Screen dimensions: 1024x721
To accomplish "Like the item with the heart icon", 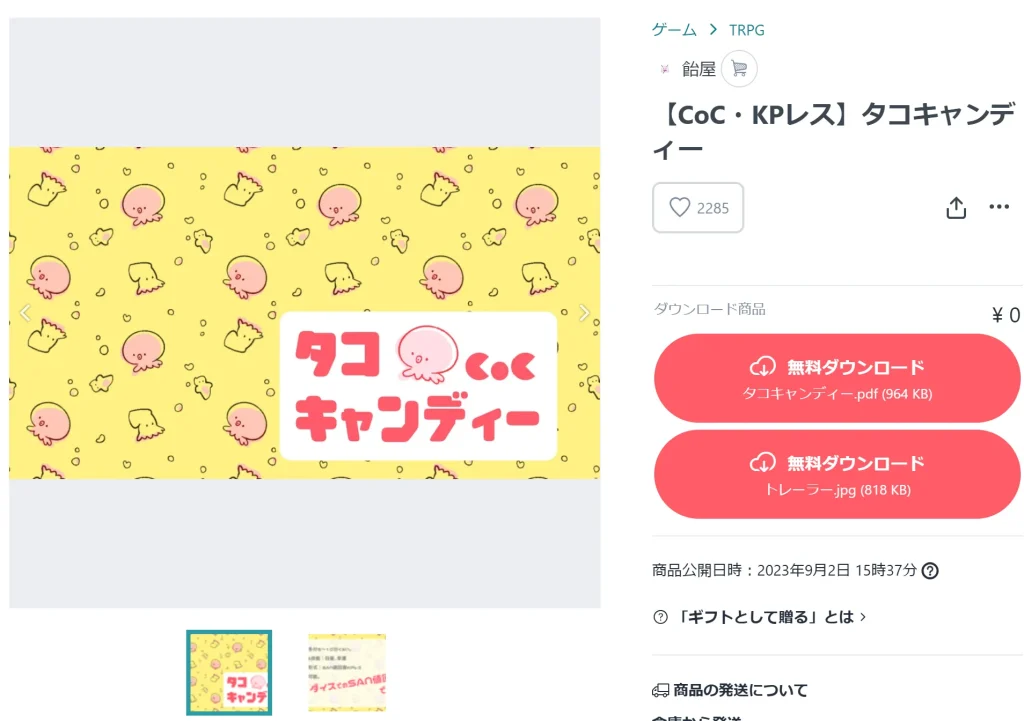I will pos(697,208).
